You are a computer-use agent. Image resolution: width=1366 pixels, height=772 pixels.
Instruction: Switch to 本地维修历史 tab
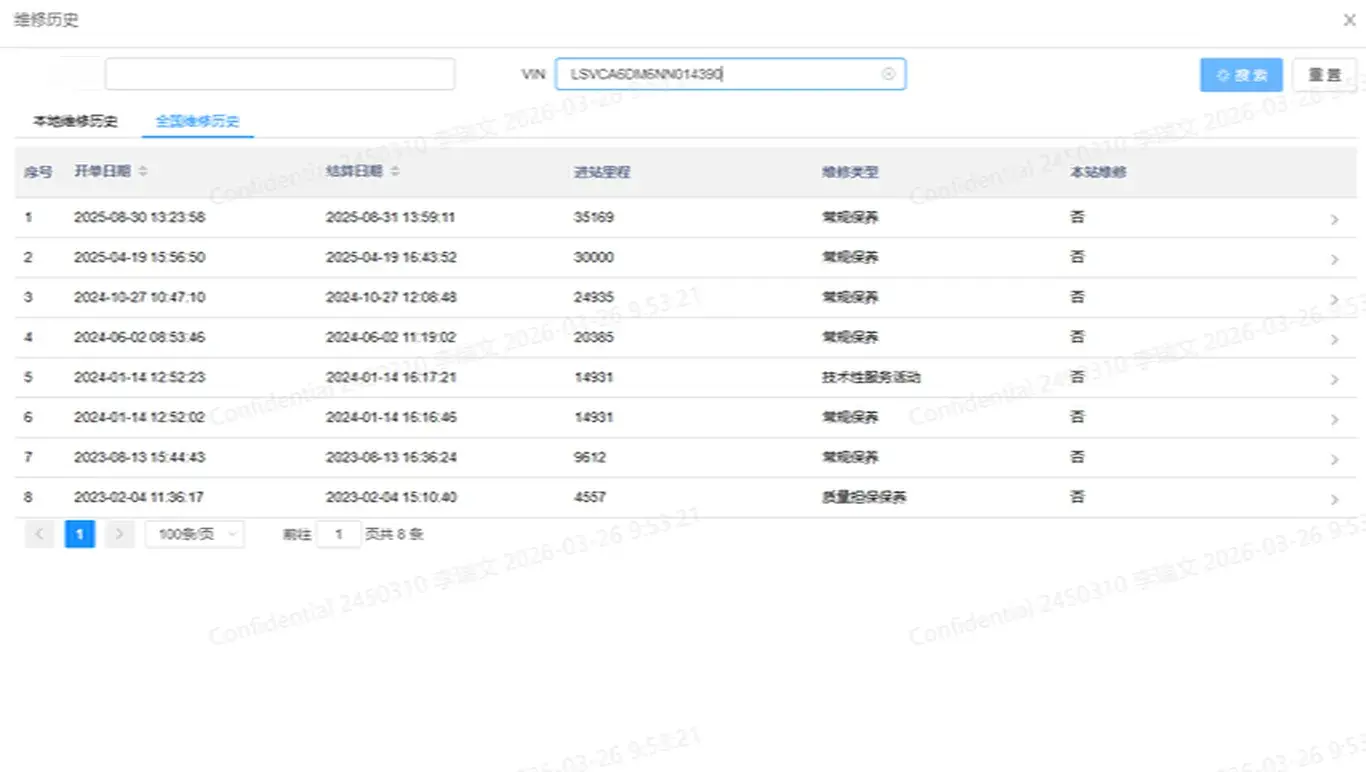75,122
